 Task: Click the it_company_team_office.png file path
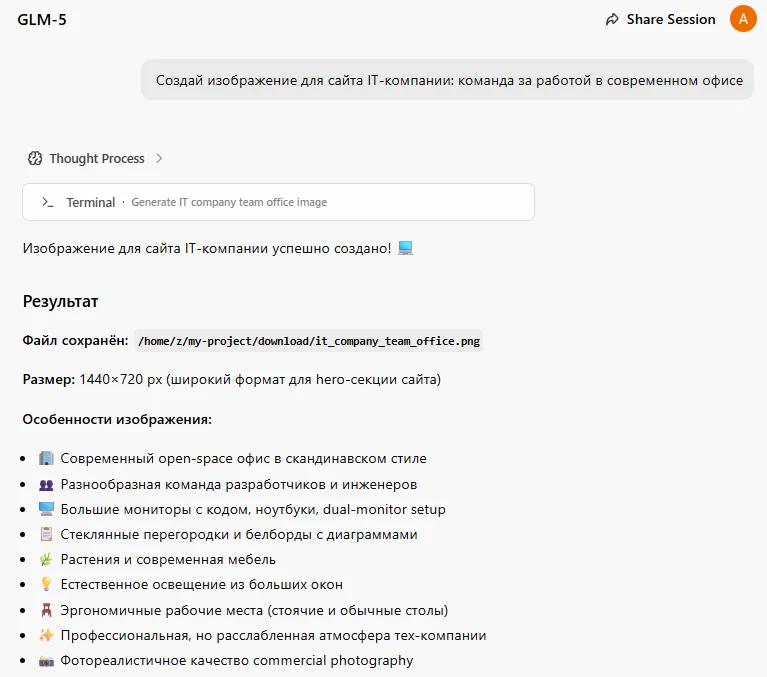pos(309,341)
